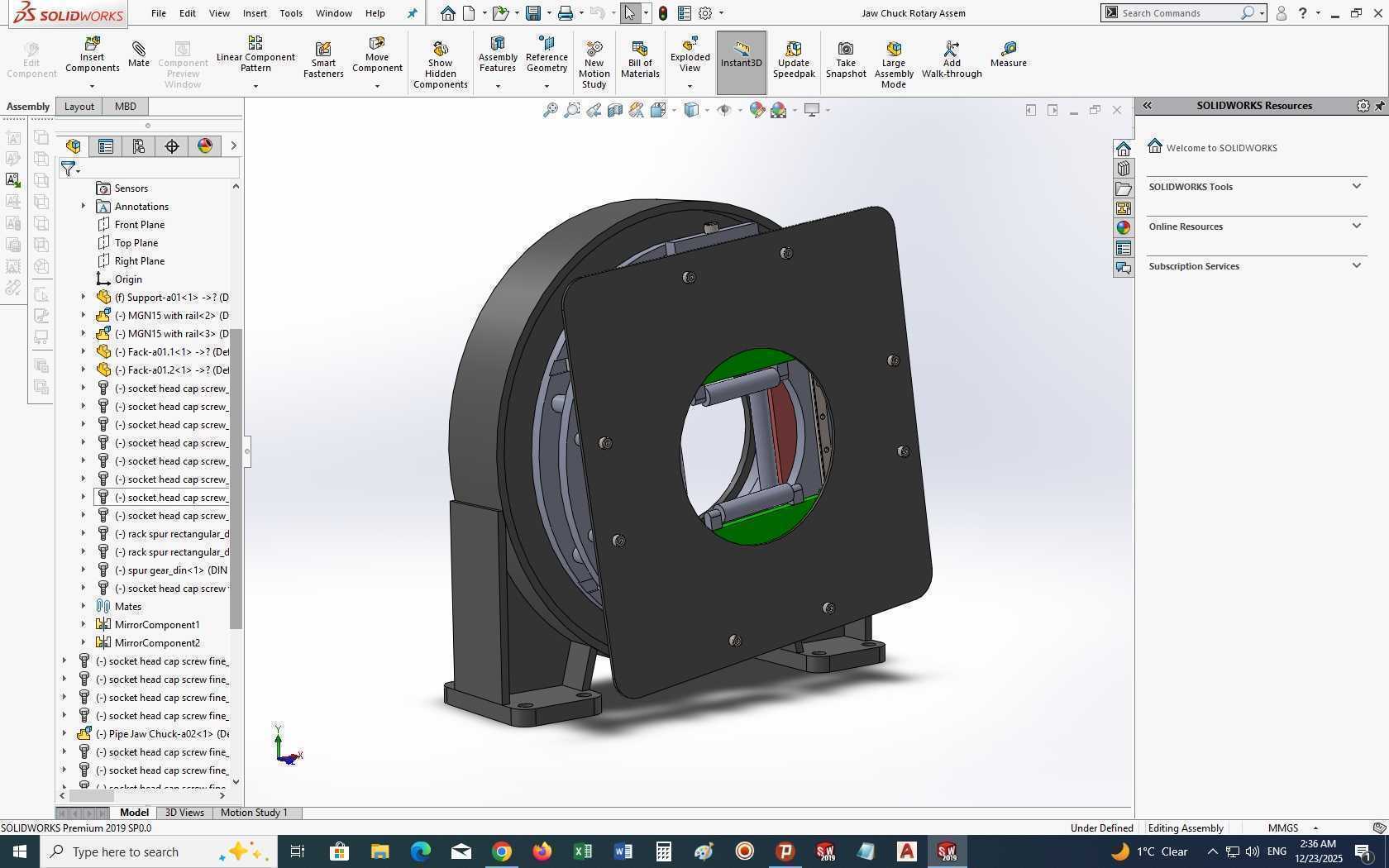Viewport: 1389px width, 868px height.
Task: Click the Section View icon
Action: (615, 110)
